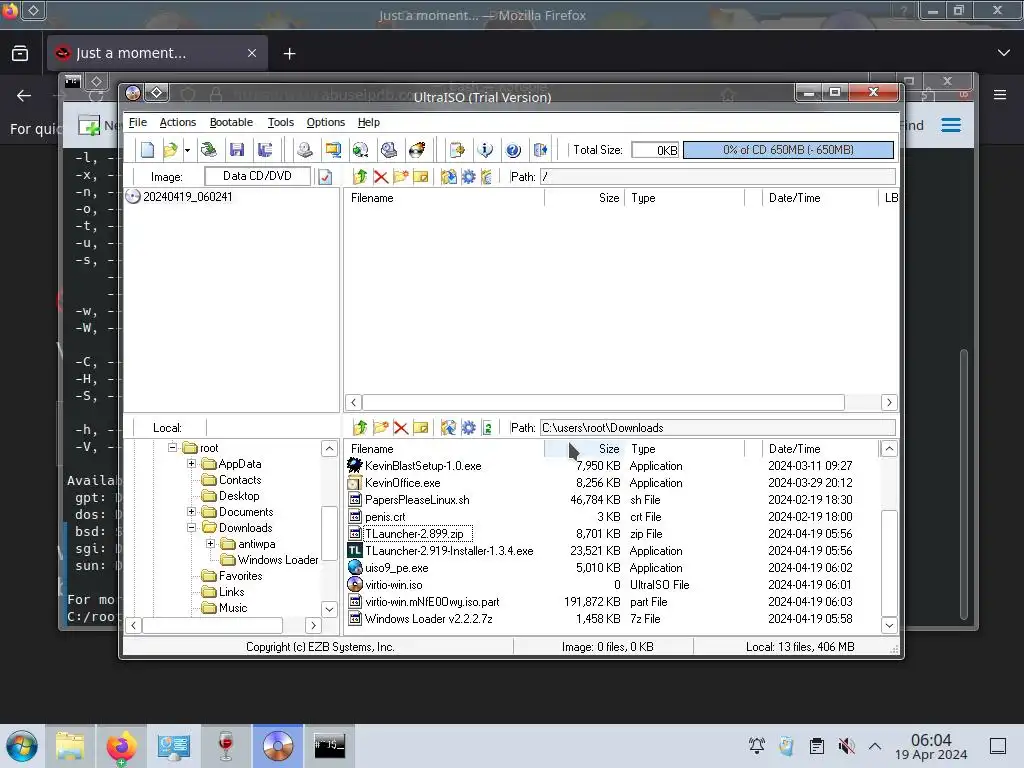The width and height of the screenshot is (1024, 768).
Task: Click New Folder icon in local pane toolbar
Action: tap(381, 428)
